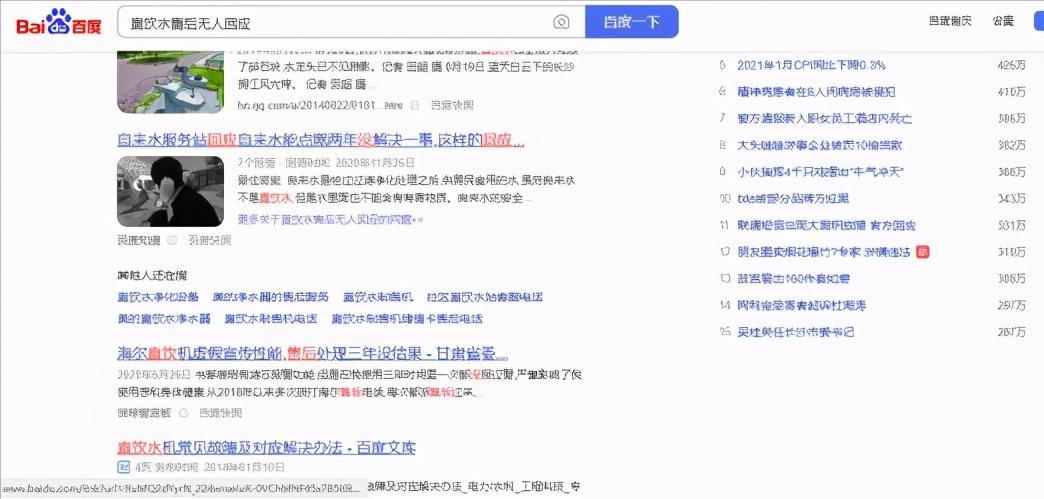Open the hot search item with 410万 views

click(x=816, y=92)
